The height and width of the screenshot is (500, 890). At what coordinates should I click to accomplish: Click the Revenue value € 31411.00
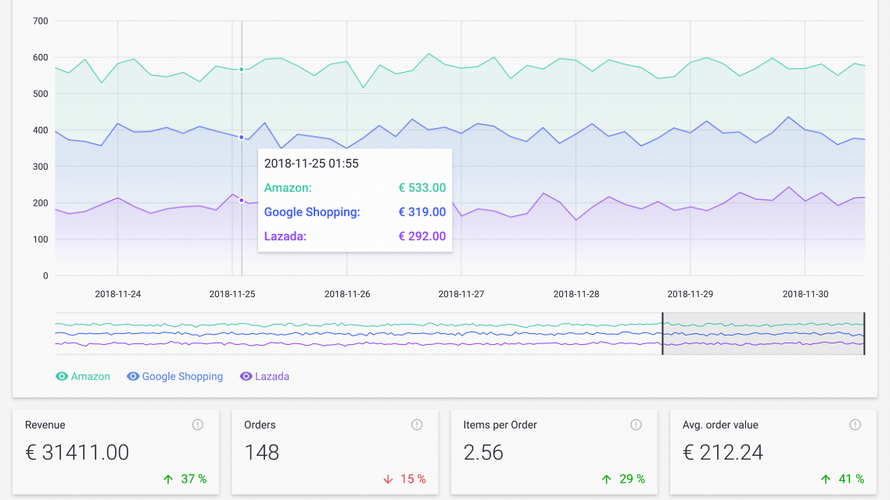tap(77, 452)
